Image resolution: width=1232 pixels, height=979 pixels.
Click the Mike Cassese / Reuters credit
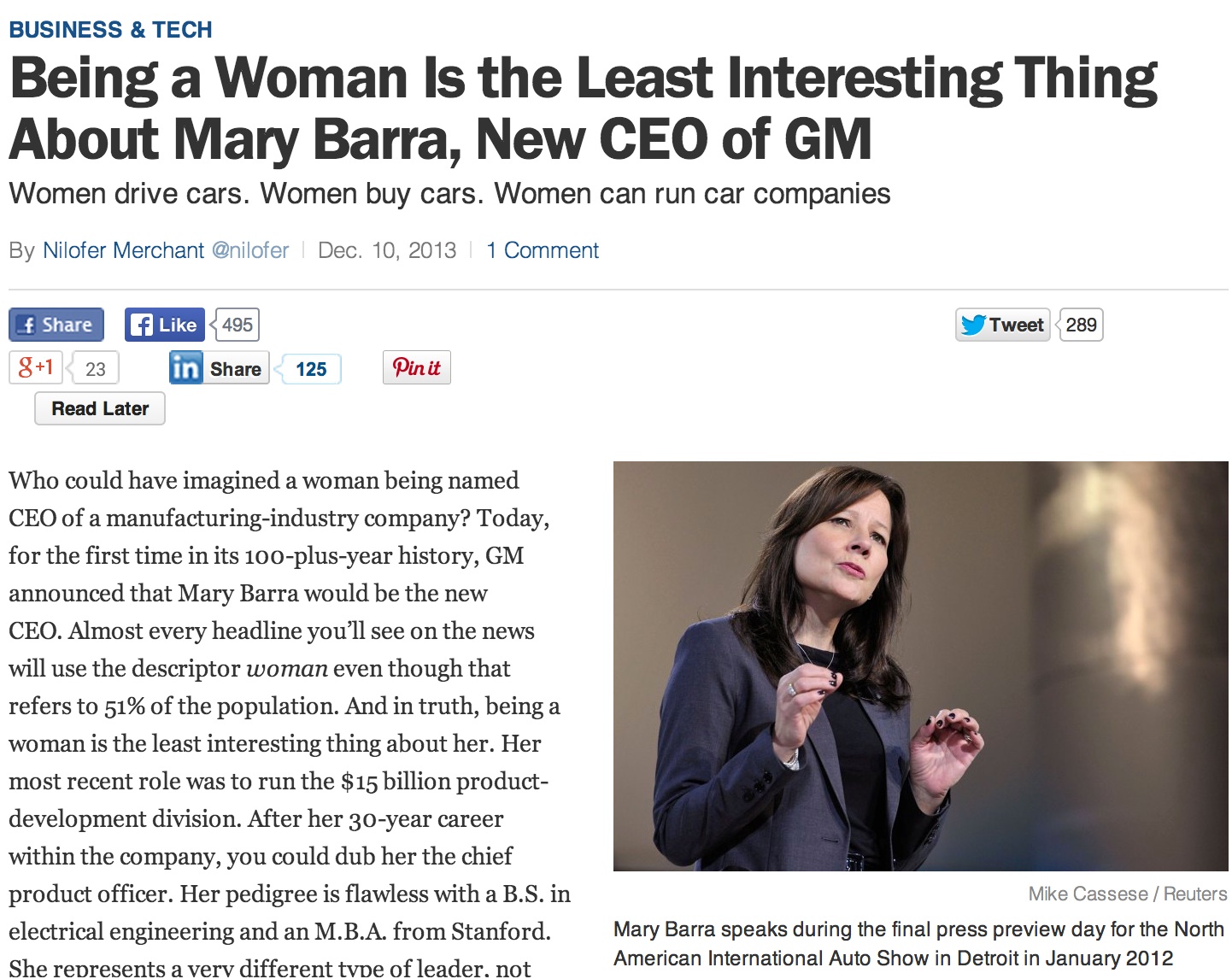1127,894
